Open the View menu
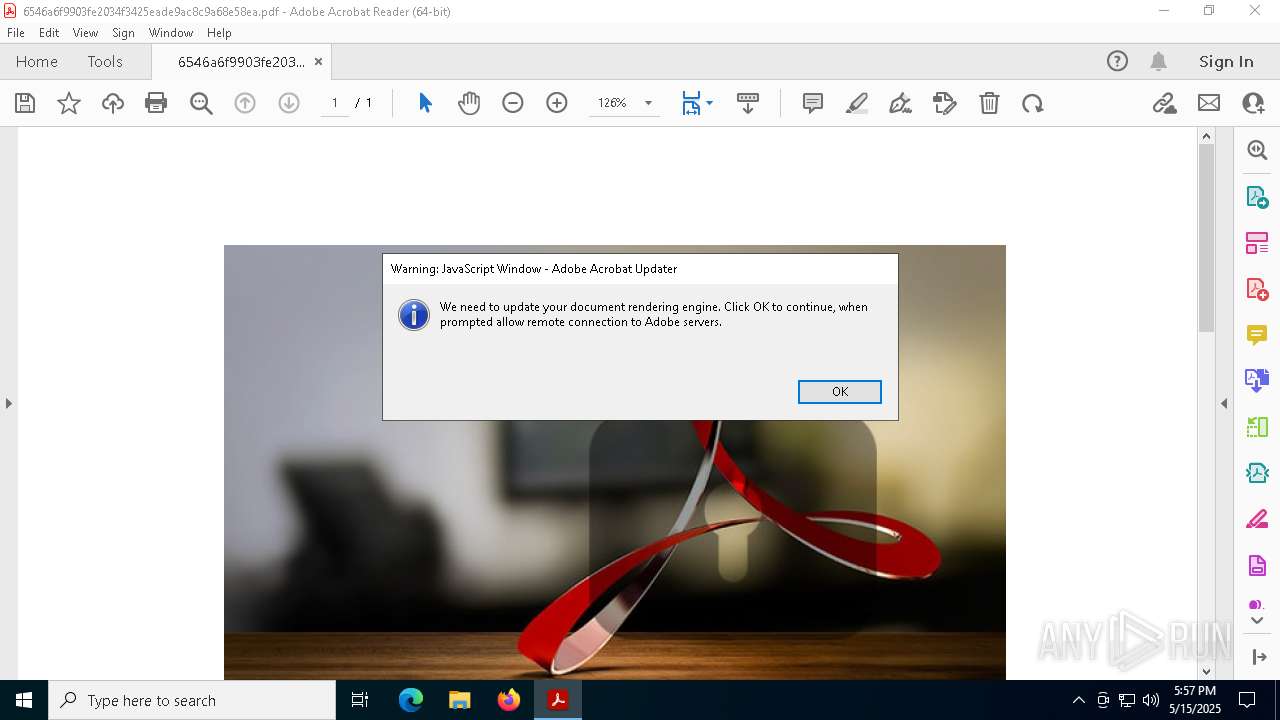 click(85, 33)
